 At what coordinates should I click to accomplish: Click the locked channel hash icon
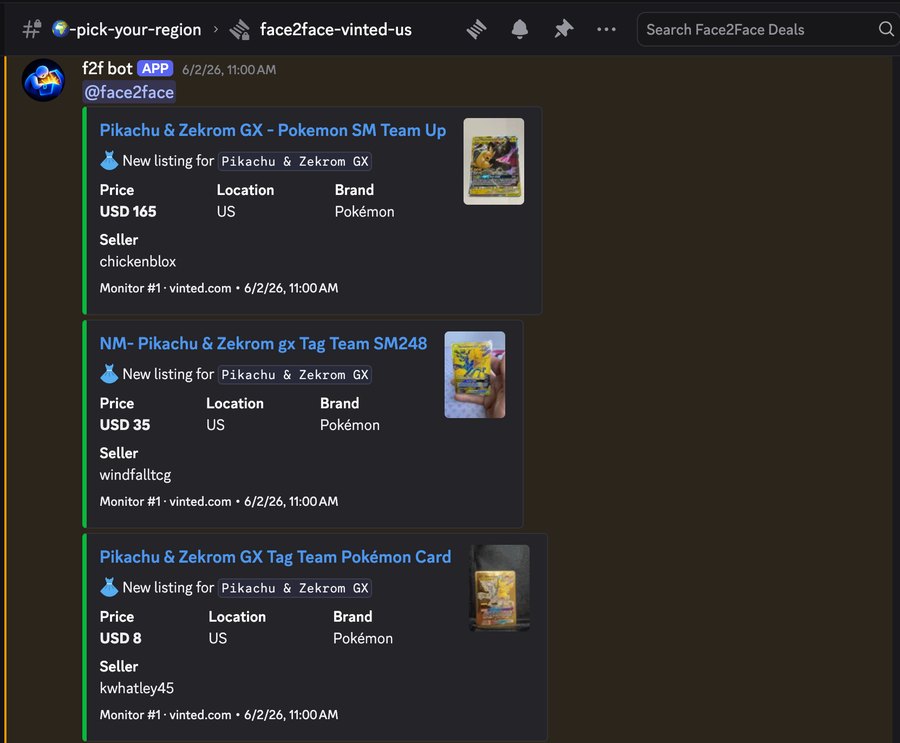[32, 29]
